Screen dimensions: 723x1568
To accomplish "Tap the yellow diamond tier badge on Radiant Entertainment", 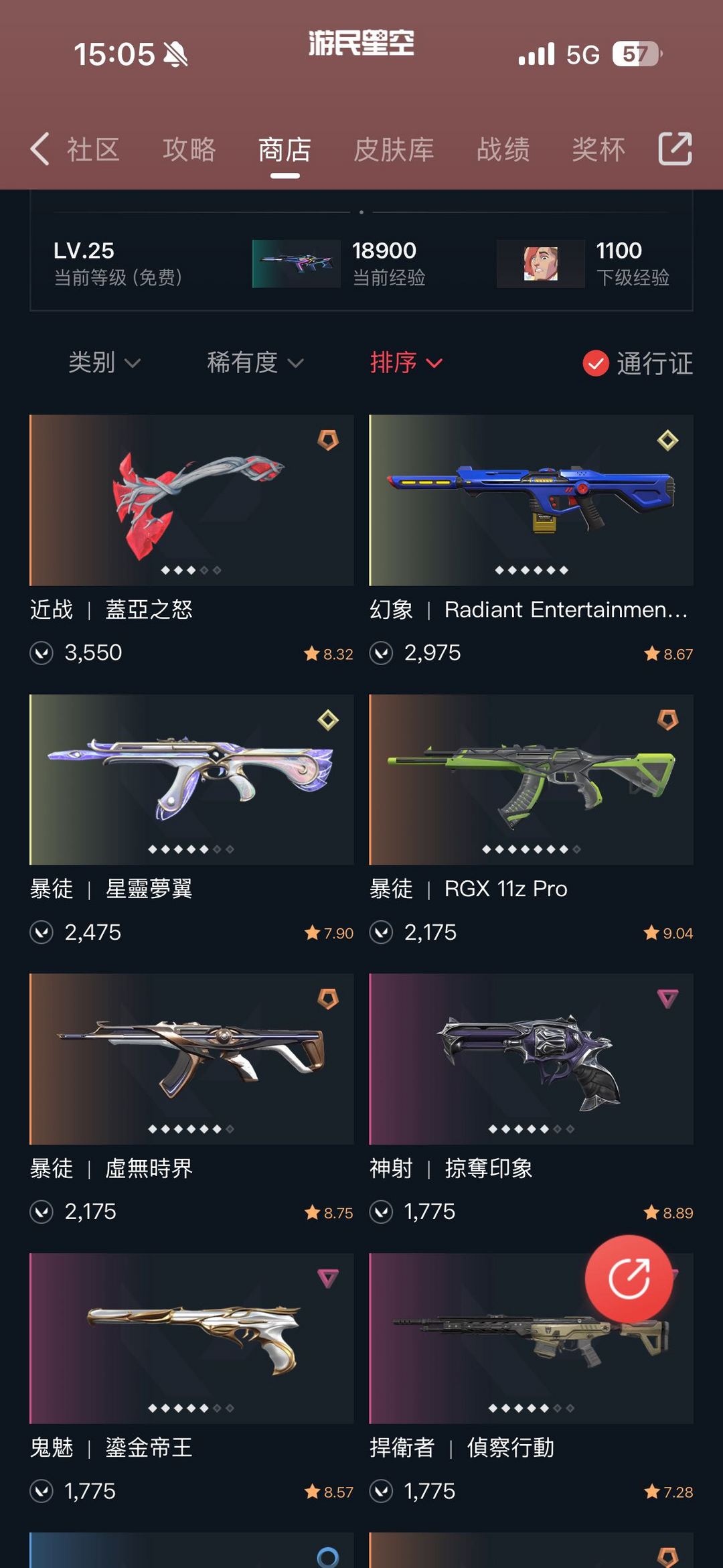I will (667, 440).
